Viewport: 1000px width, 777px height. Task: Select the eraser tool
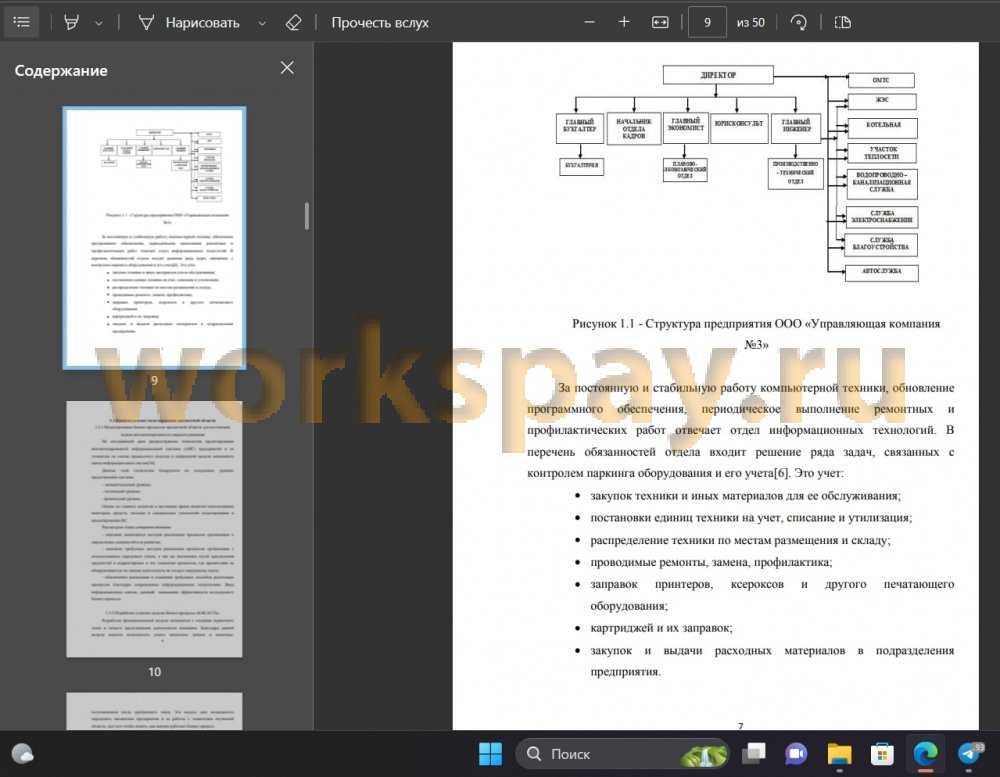point(293,23)
